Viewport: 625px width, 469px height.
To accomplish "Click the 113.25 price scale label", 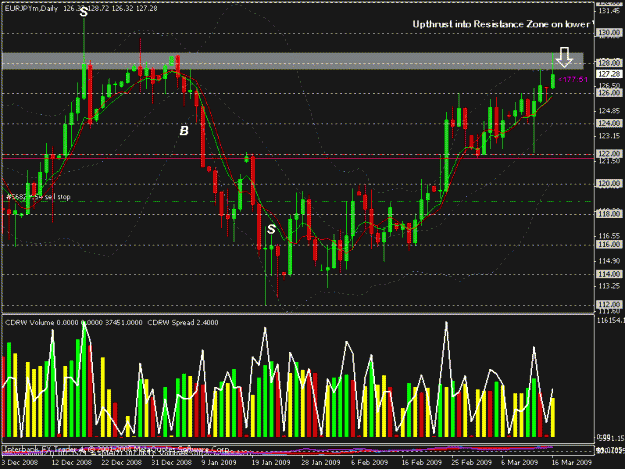I will (609, 286).
